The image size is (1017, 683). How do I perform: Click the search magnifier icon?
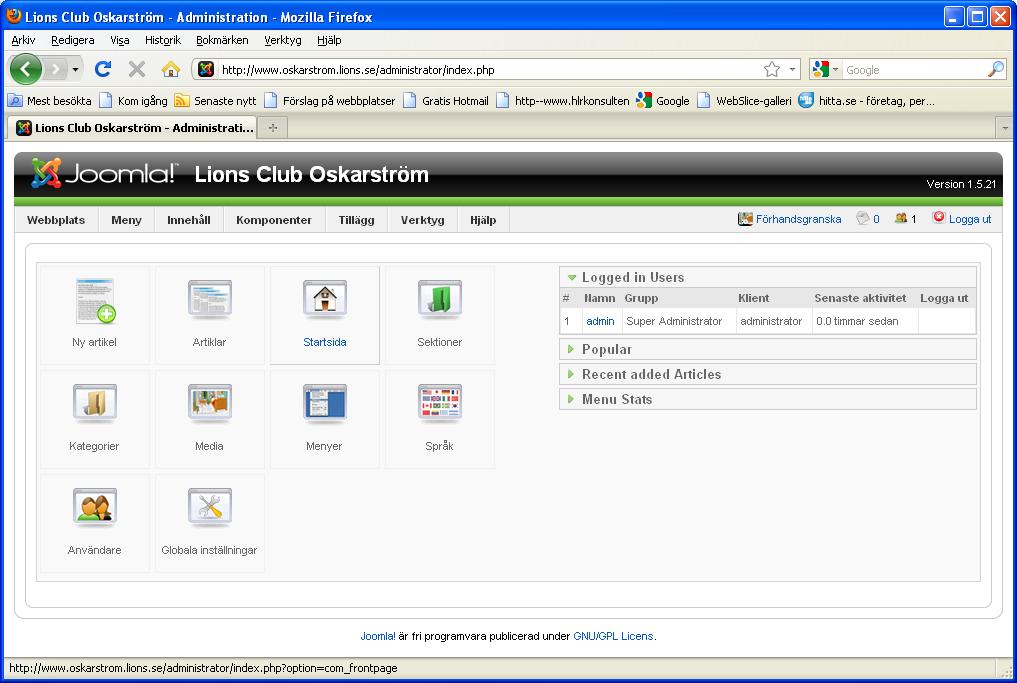tap(996, 69)
